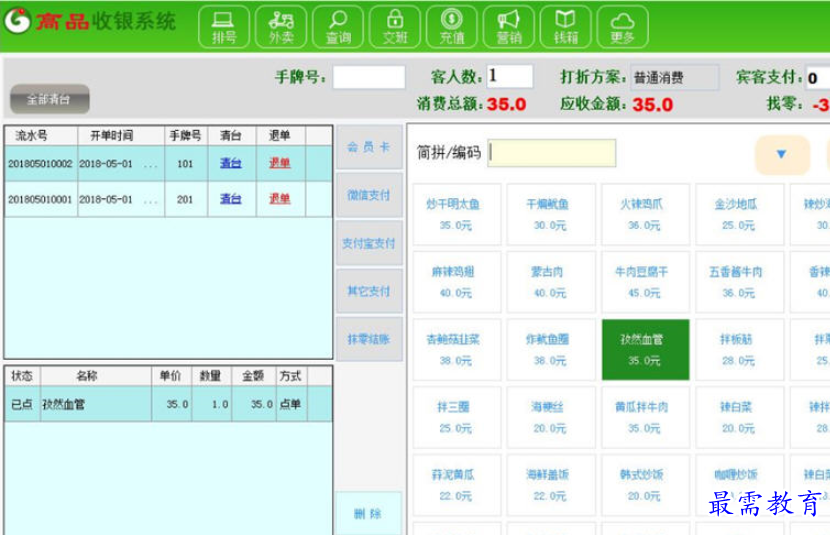The width and height of the screenshot is (830, 535).
Task: Click the 高品收银系统 logo
Action: pyautogui.click(x=90, y=21)
